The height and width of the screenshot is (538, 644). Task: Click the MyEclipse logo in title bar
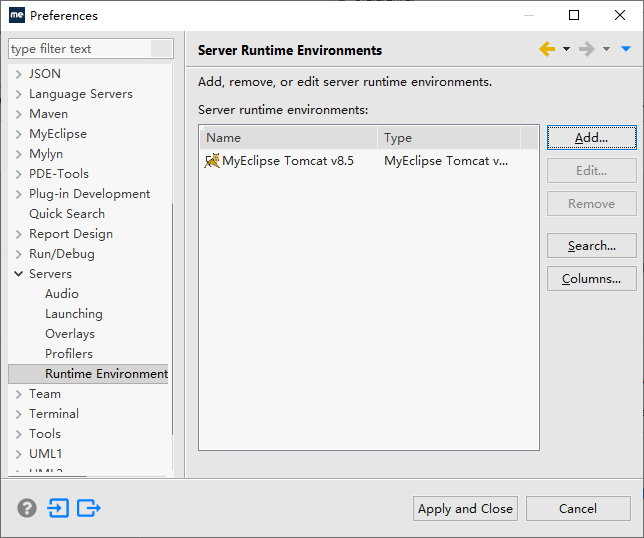tap(17, 15)
